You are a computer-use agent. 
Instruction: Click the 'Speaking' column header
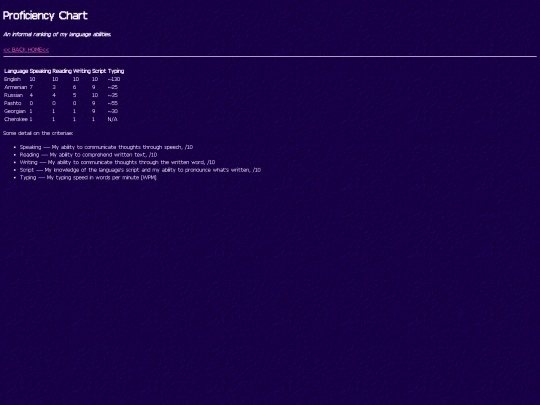(40, 71)
